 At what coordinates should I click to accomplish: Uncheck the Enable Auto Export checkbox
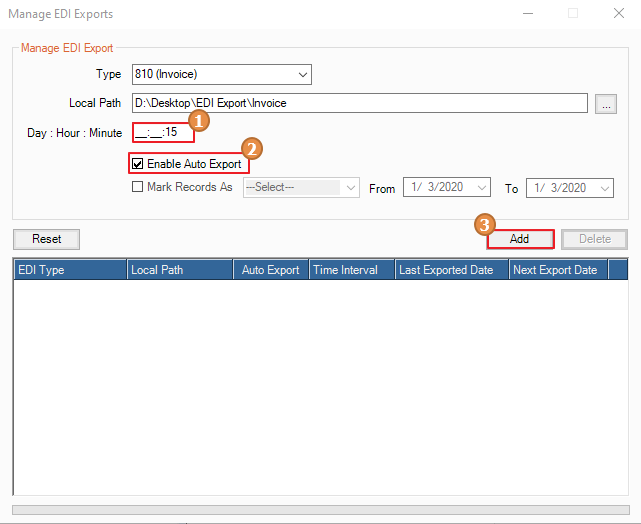point(138,163)
